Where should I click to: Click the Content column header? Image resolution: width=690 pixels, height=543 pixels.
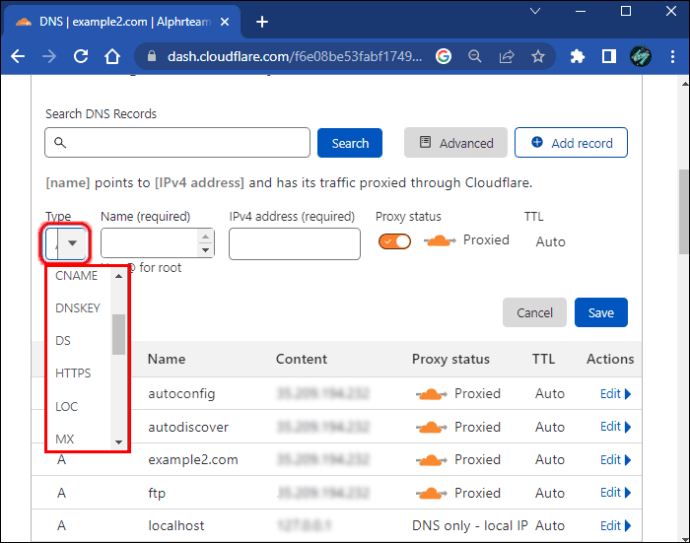(301, 359)
